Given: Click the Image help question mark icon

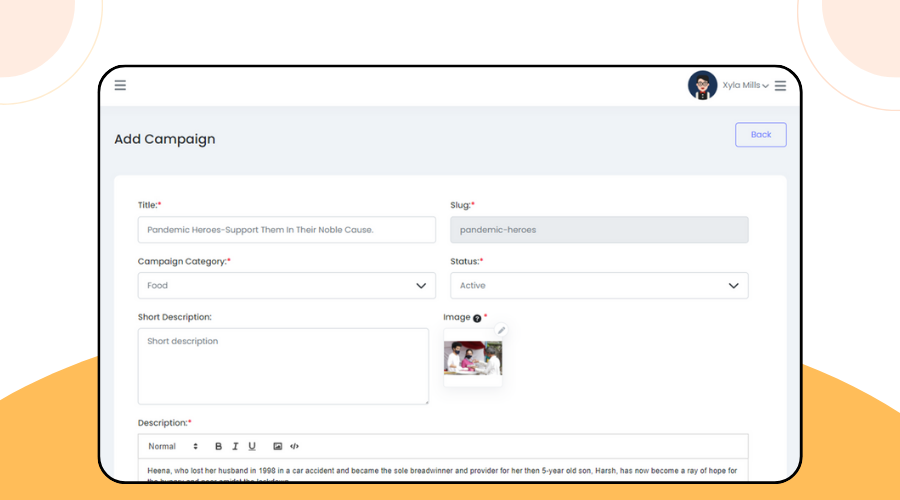Looking at the screenshot, I should pos(477,318).
